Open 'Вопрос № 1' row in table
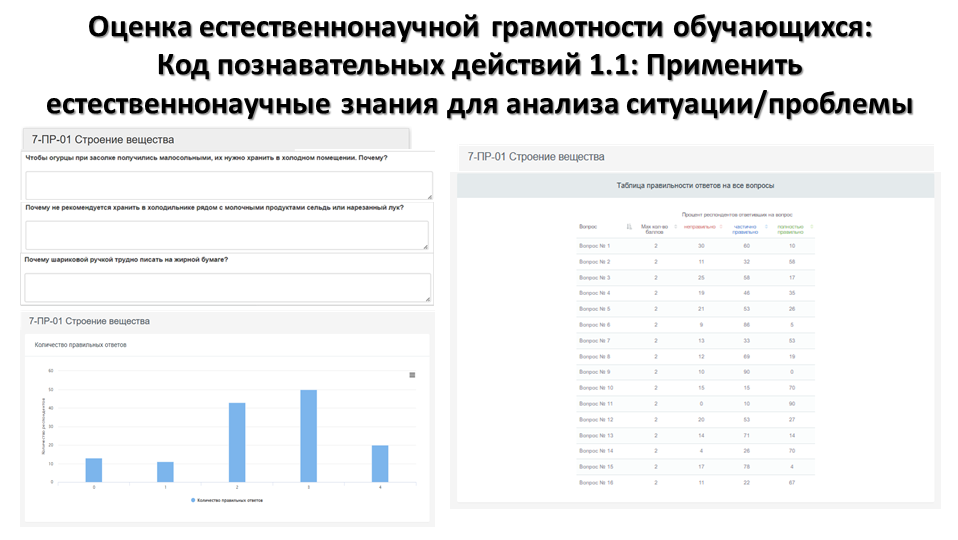The image size is (958, 540). (594, 245)
